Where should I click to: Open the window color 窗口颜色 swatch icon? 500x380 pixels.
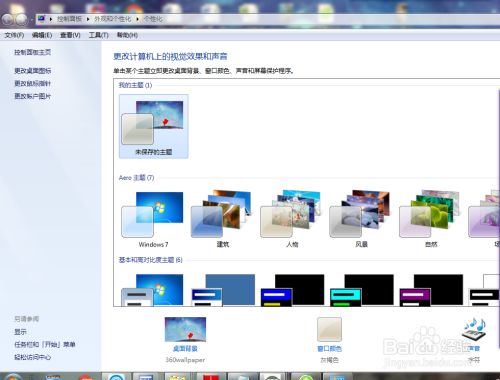[329, 329]
